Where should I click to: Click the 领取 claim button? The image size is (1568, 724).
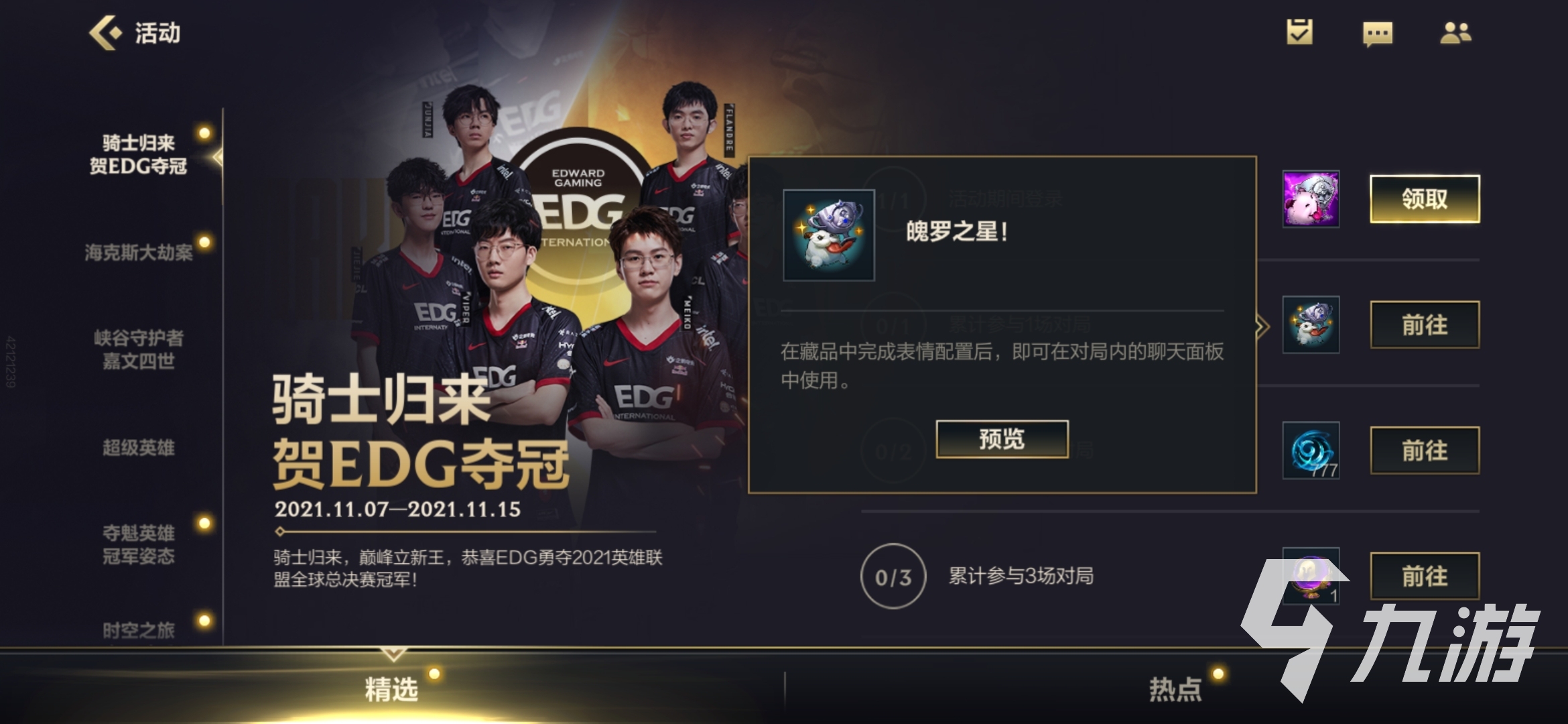click(x=1425, y=199)
